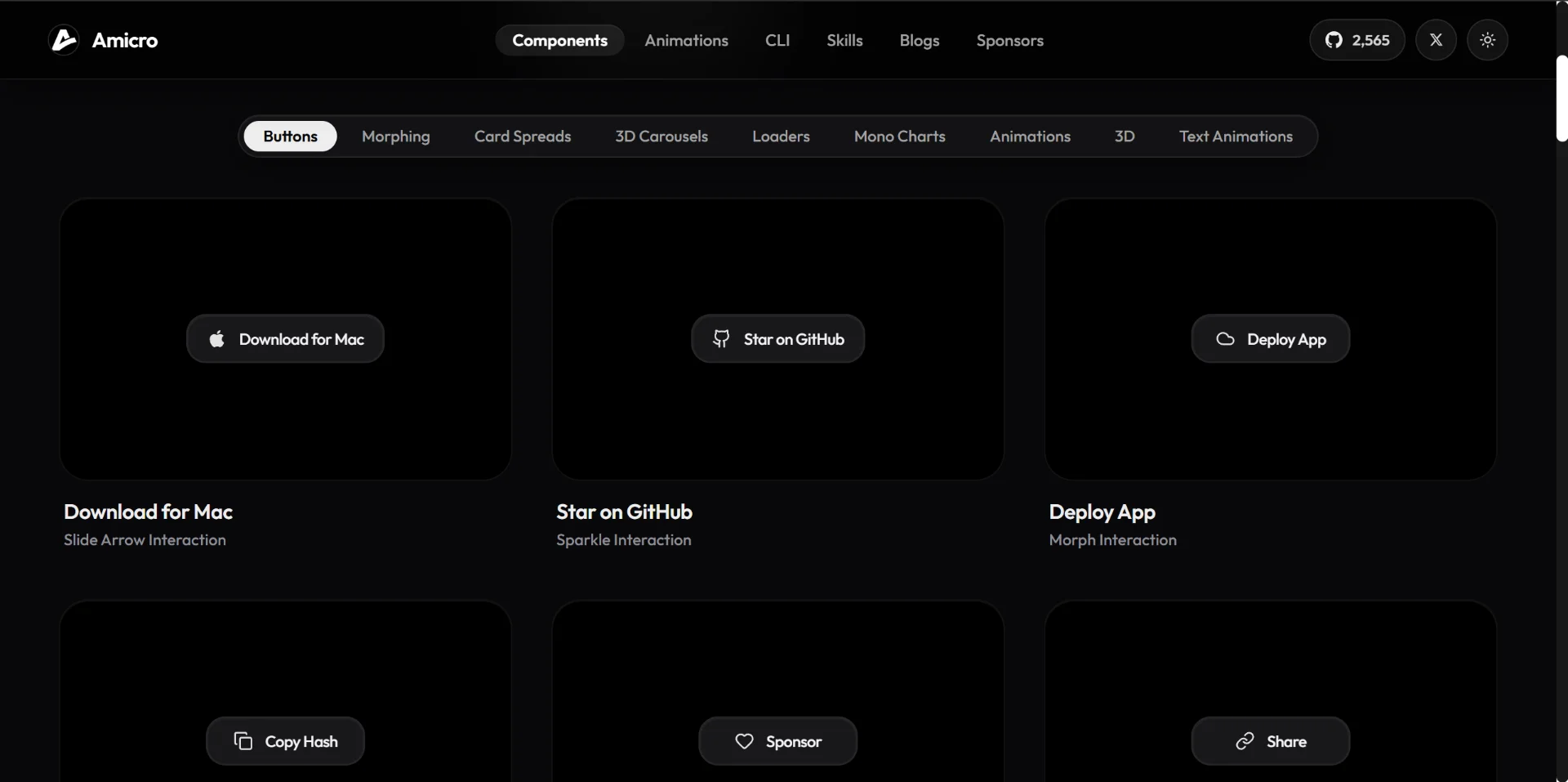Switch to the Loaders tab
This screenshot has height=782, width=1568.
[781, 136]
